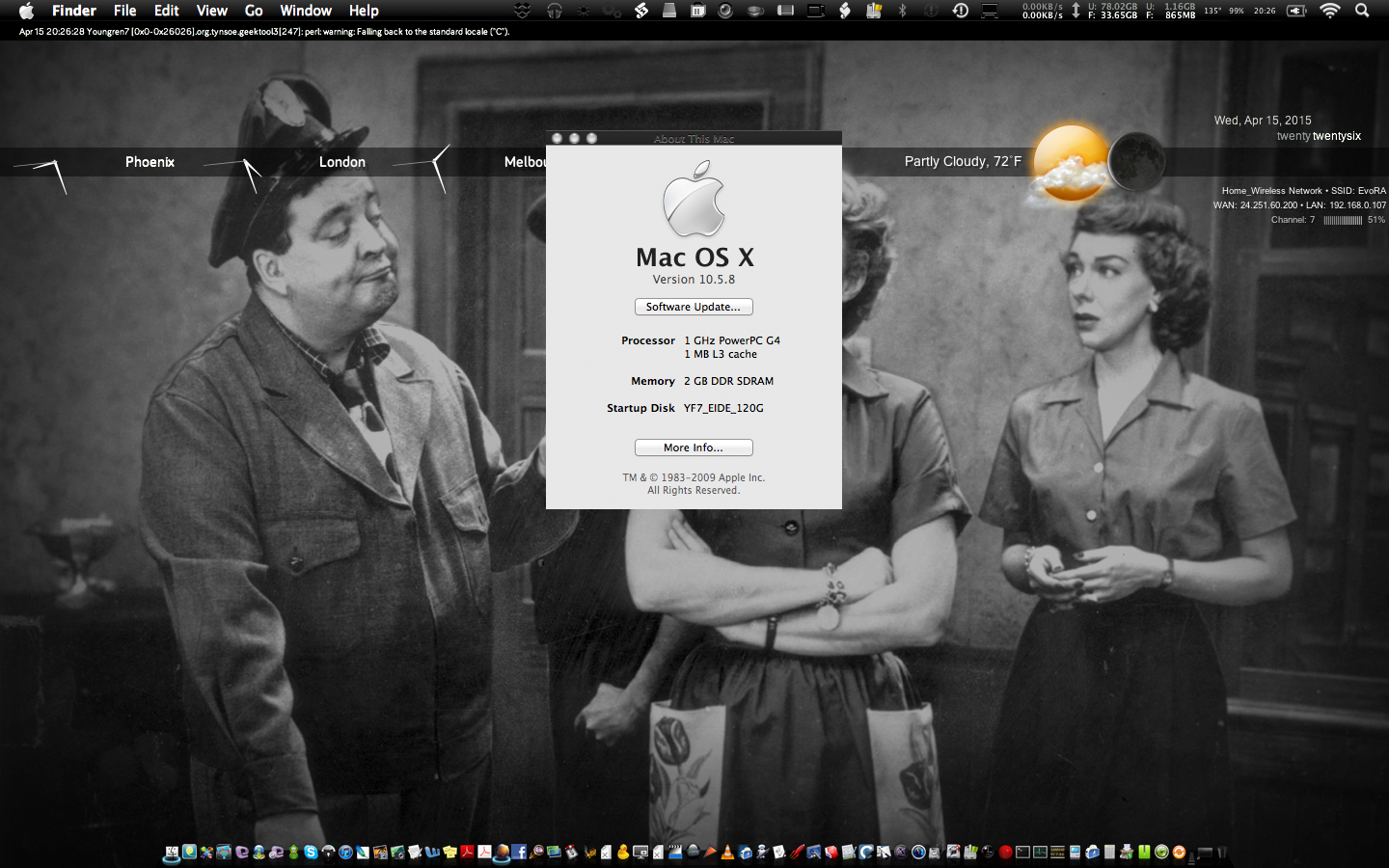Image resolution: width=1389 pixels, height=868 pixels.
Task: Launch the yellow duck app in Dock
Action: [x=623, y=852]
